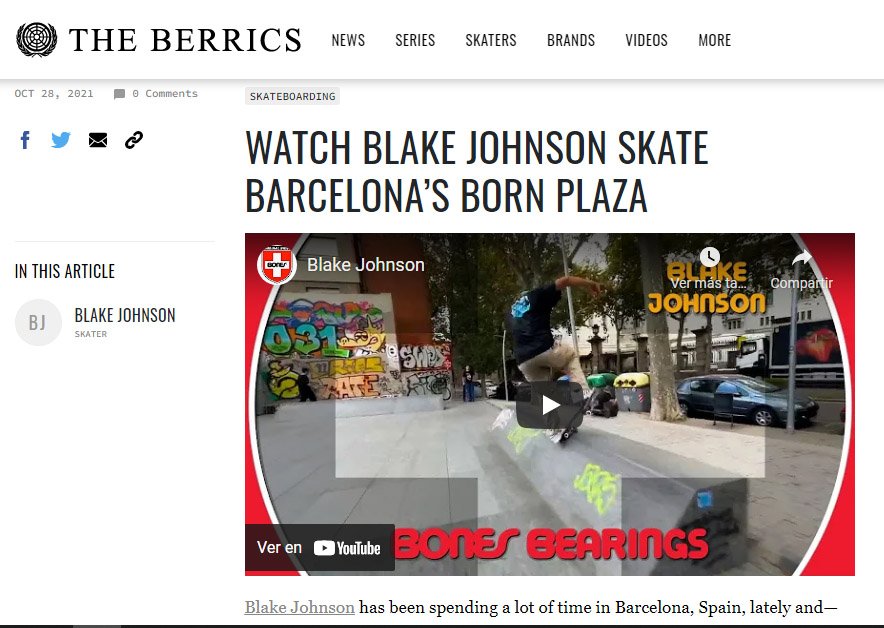
Task: Open the News menu
Action: point(348,40)
